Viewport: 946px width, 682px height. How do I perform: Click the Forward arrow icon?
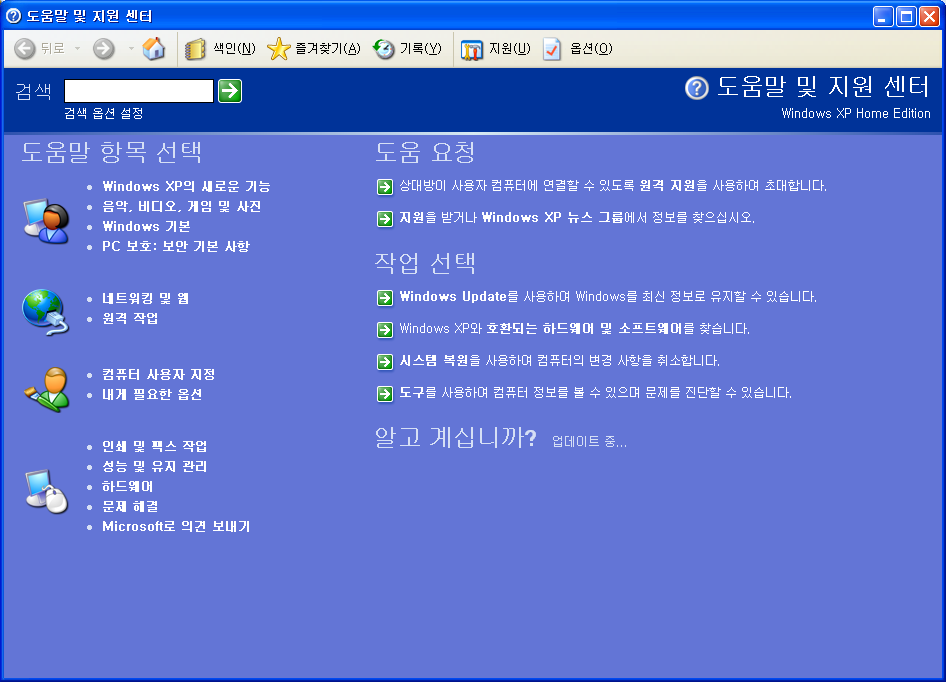104,48
